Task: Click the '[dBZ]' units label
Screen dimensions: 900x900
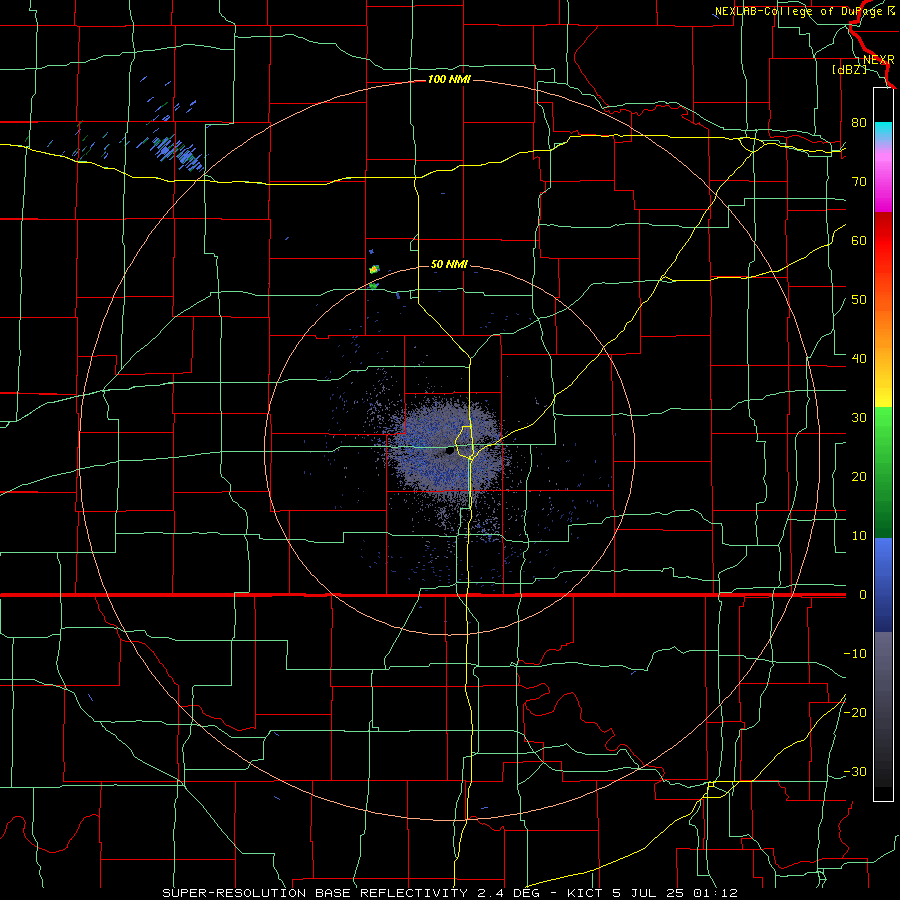Action: coord(849,69)
